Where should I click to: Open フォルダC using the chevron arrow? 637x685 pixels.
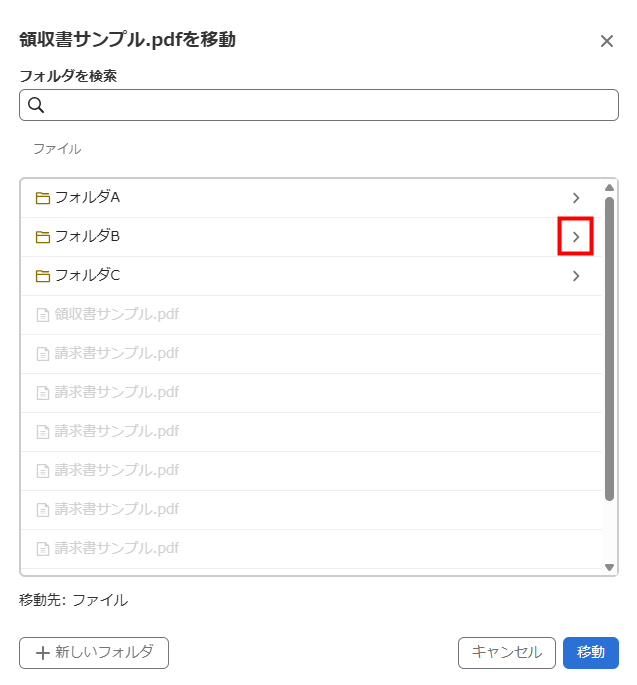pyautogui.click(x=576, y=276)
